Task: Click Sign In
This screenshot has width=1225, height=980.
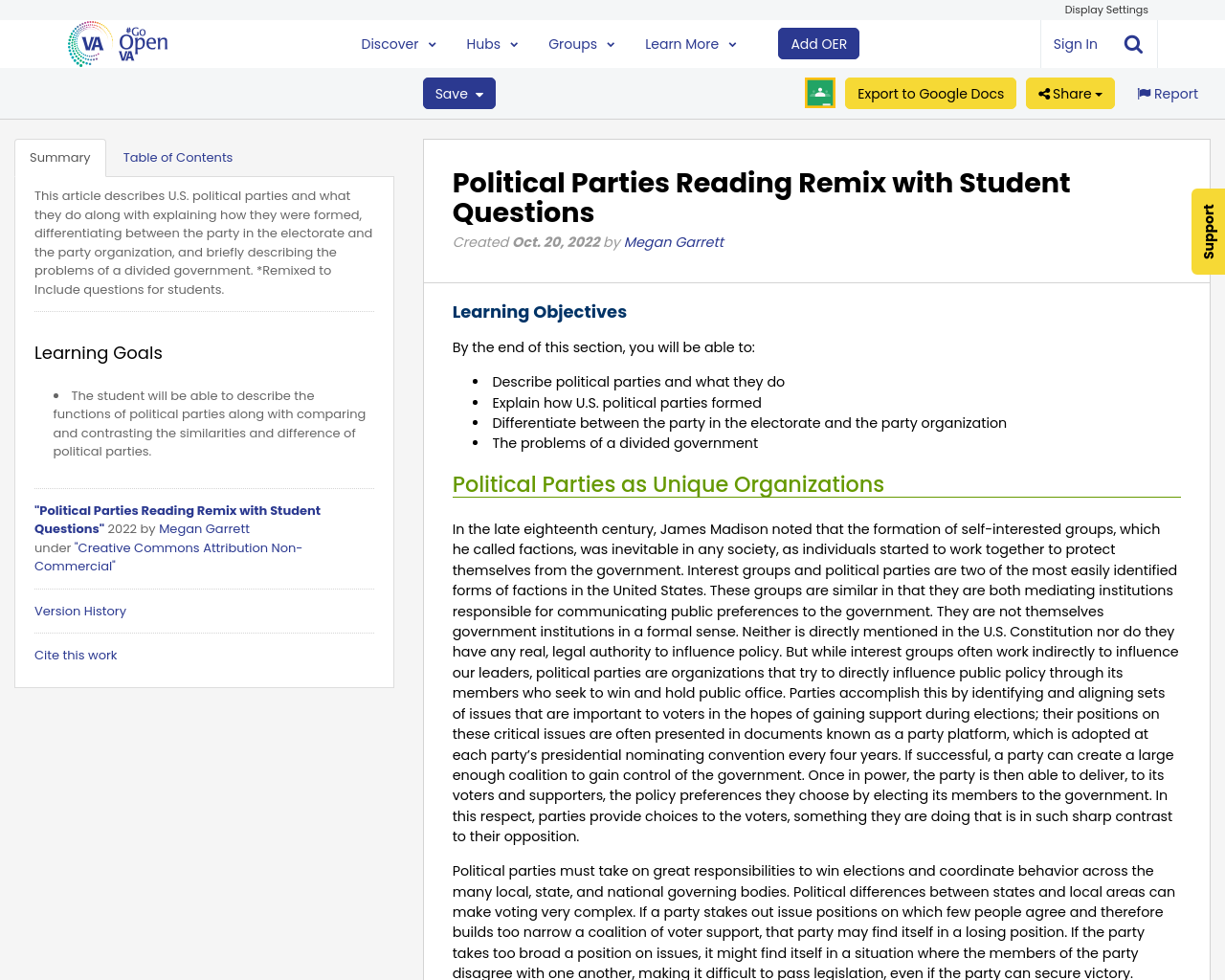Action: pos(1075,42)
